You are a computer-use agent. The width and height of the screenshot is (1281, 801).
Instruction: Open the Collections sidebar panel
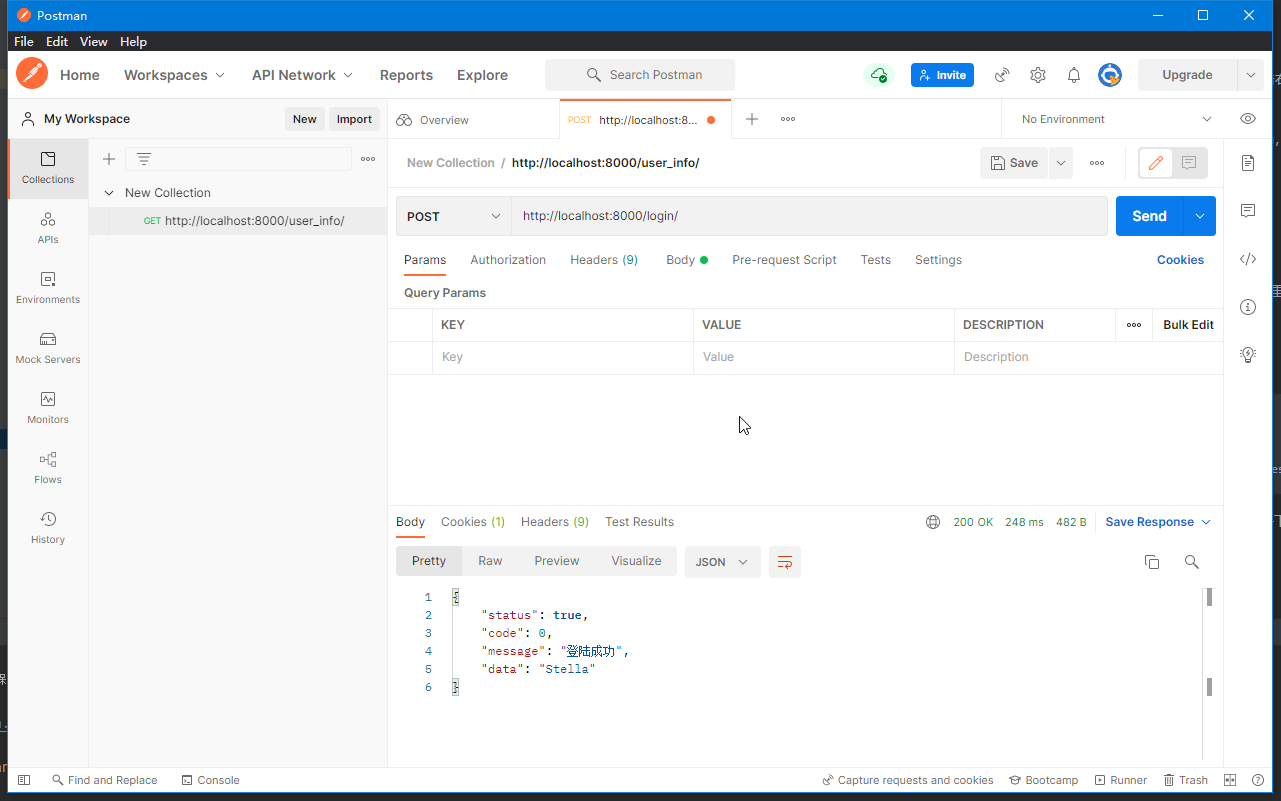(48, 168)
